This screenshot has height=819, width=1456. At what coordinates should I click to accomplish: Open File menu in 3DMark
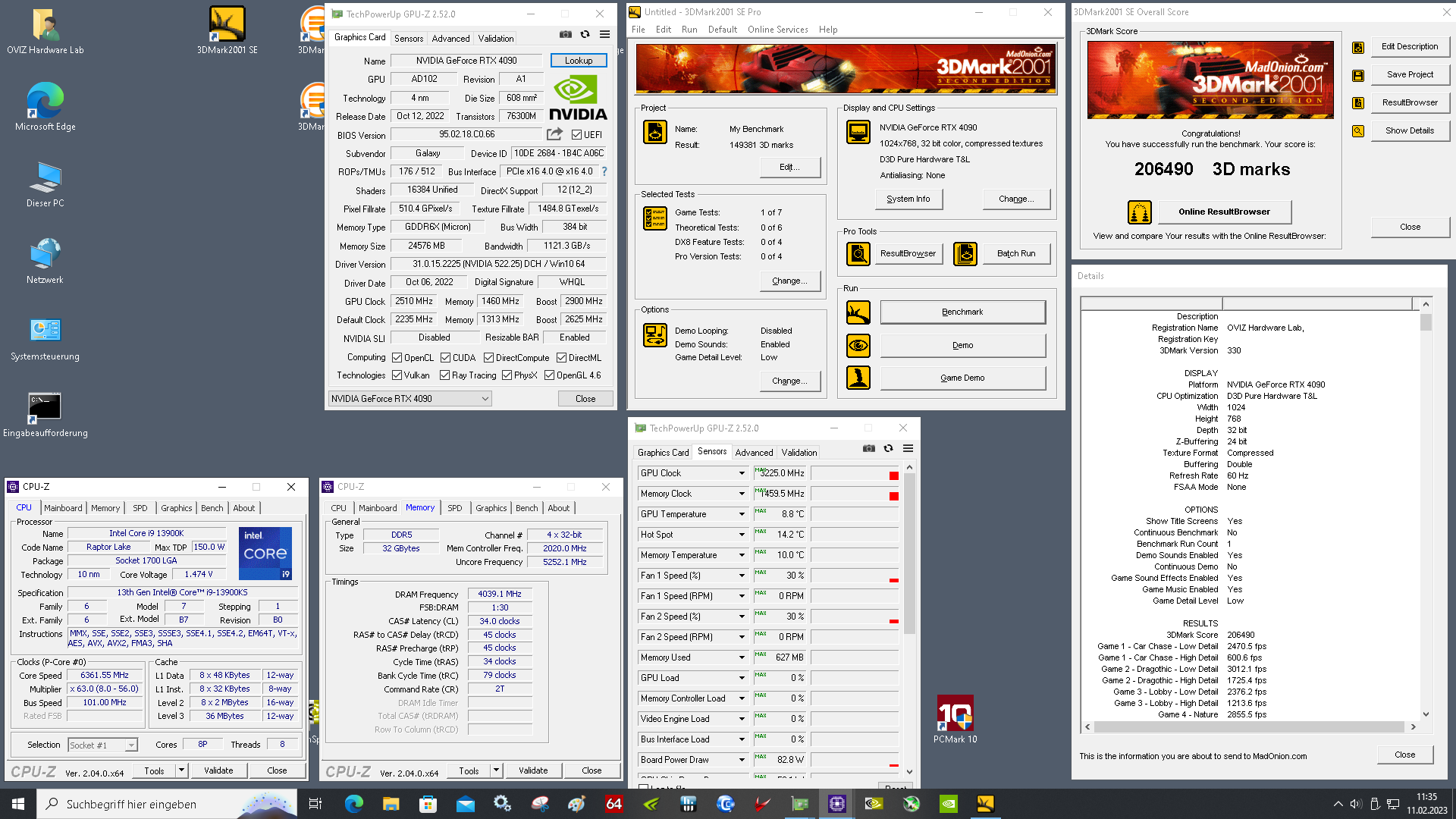tap(639, 30)
